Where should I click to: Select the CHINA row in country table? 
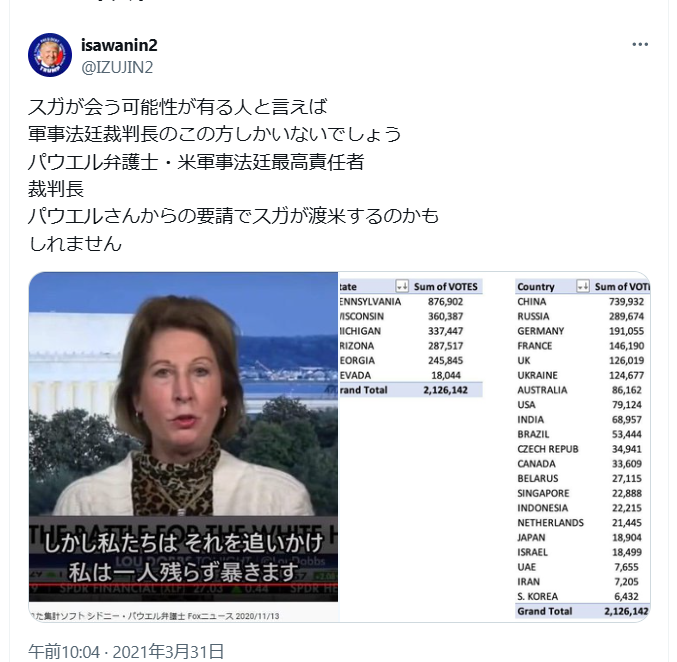581,301
